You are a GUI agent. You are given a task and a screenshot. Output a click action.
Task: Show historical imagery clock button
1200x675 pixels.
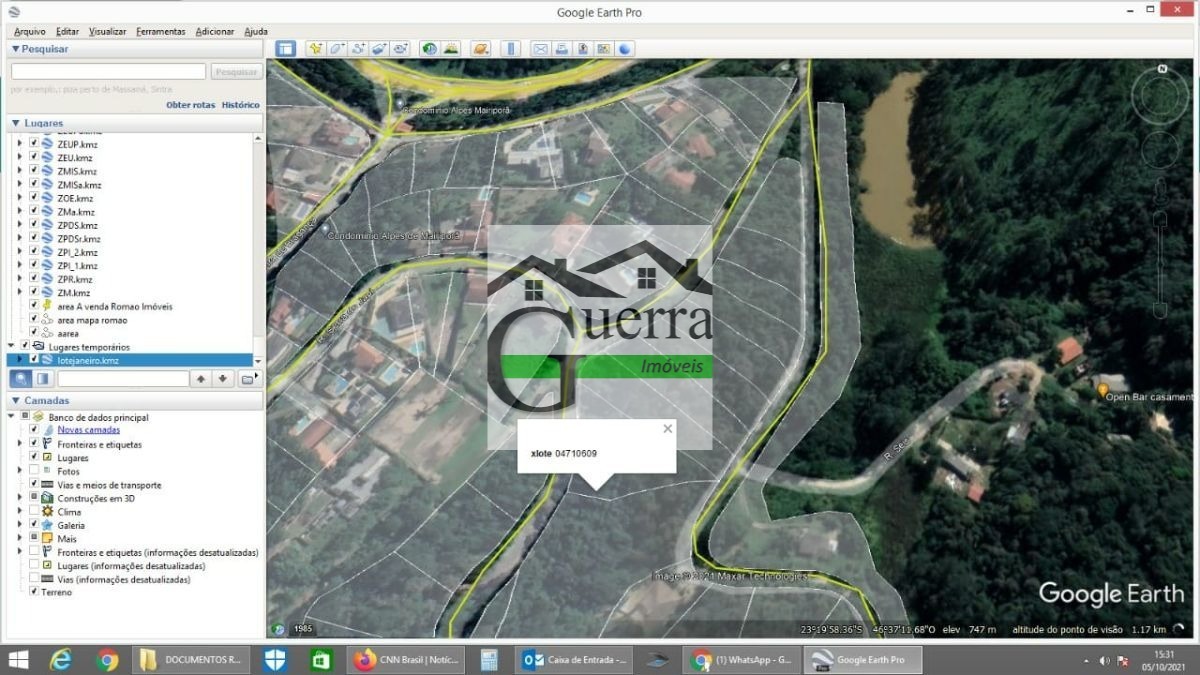click(x=429, y=48)
